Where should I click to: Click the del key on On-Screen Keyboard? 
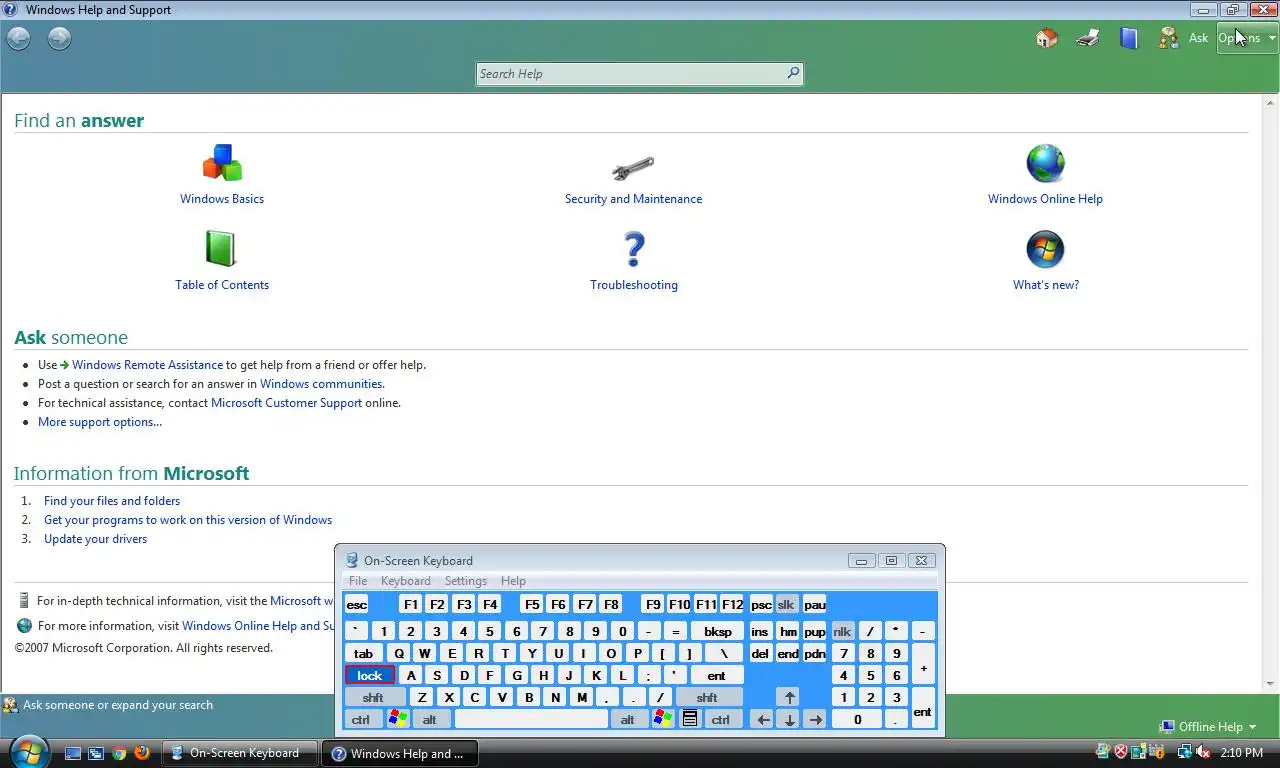pos(761,654)
